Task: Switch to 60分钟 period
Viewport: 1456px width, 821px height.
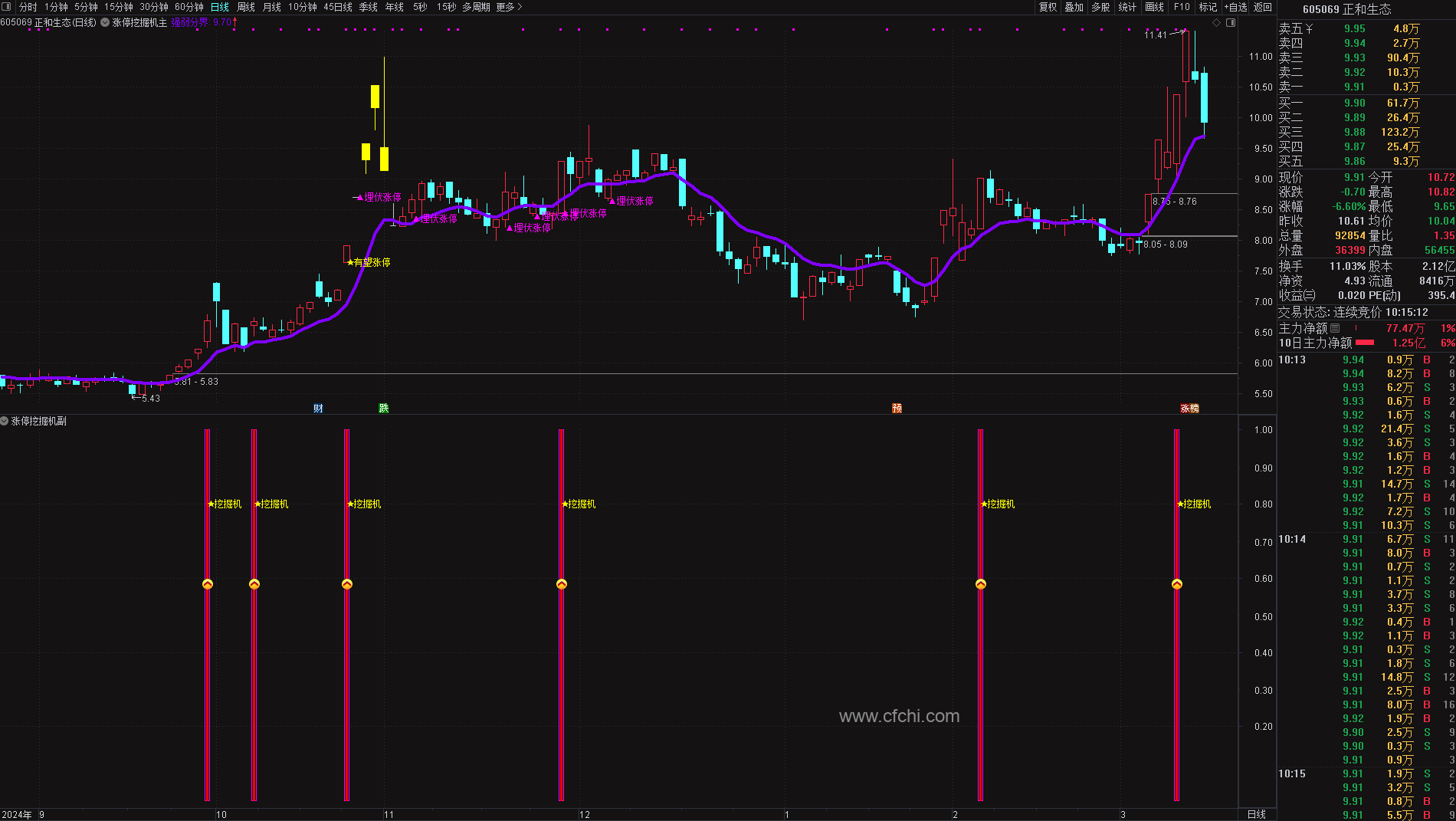Action: coord(189,7)
